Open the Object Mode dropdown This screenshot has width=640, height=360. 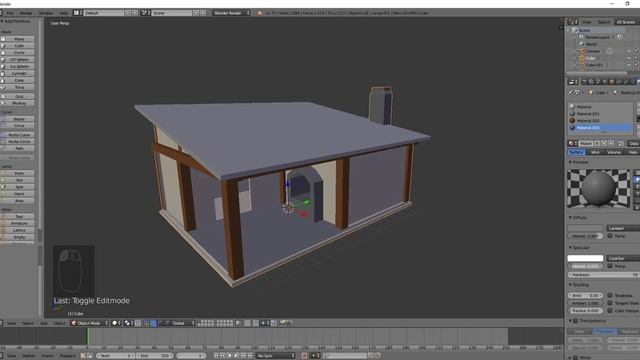(90, 323)
